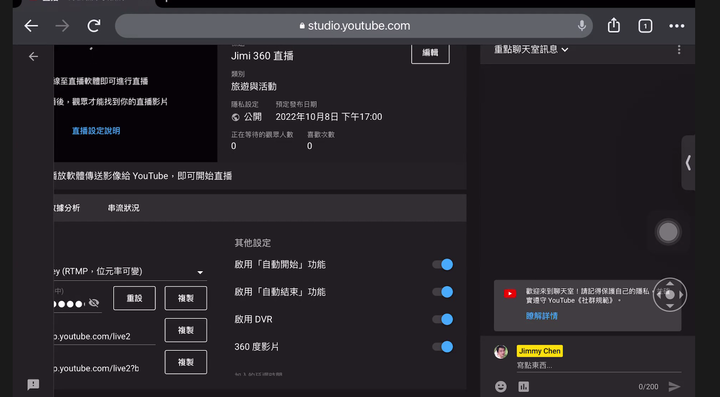720x397 pixels.
Task: Click the Jimi 360 直播 title text
Action: coord(262,56)
